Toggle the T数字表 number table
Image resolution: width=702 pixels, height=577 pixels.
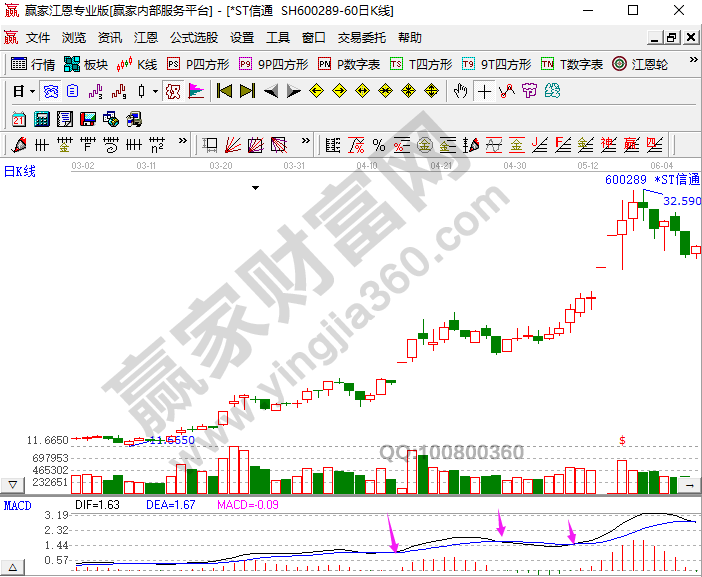click(x=572, y=64)
